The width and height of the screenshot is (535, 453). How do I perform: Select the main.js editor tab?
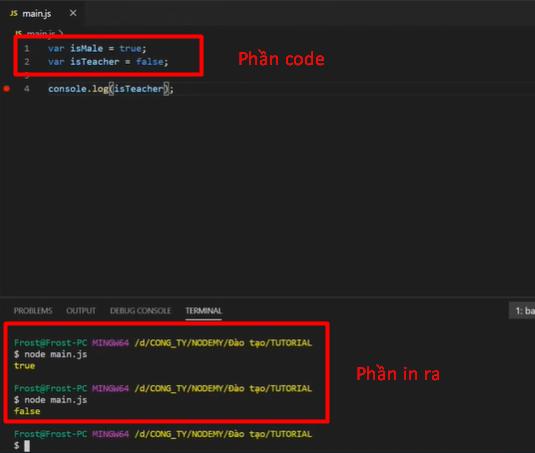(x=41, y=13)
